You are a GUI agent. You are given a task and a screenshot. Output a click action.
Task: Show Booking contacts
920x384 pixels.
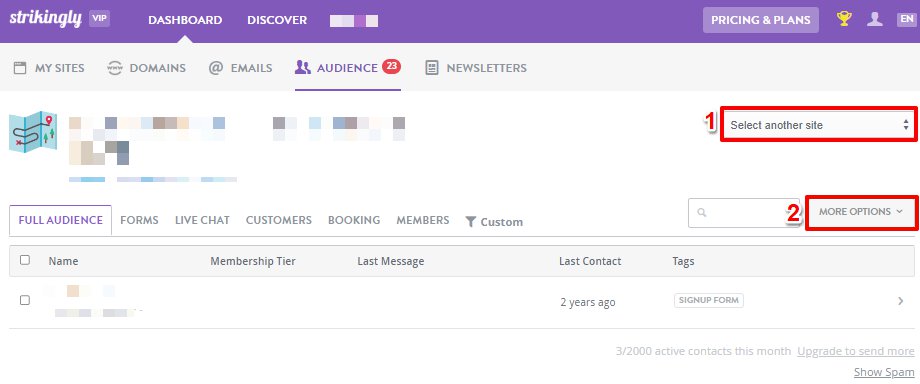(354, 220)
